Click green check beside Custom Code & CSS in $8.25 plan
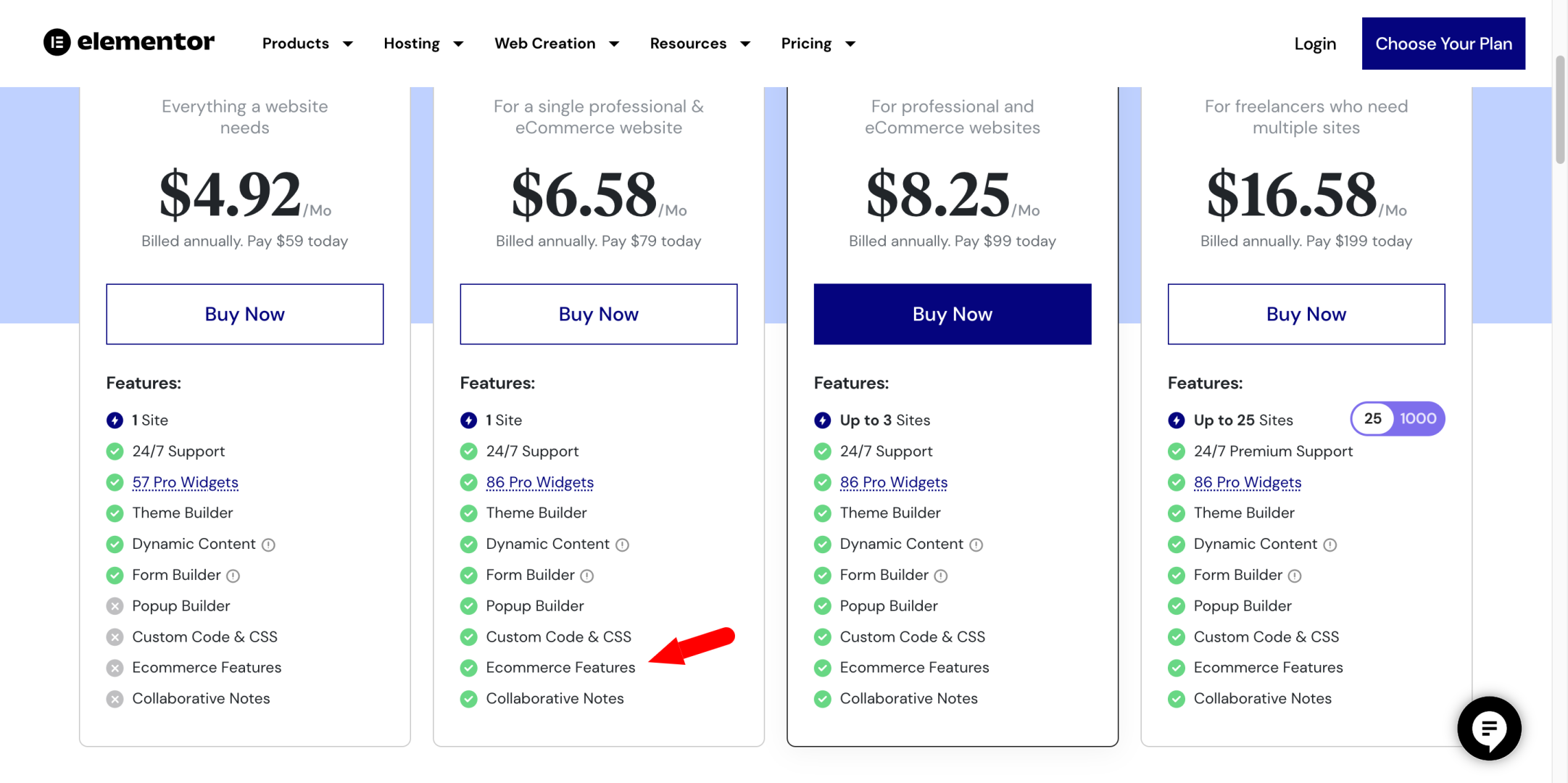The height and width of the screenshot is (783, 1568). click(822, 637)
